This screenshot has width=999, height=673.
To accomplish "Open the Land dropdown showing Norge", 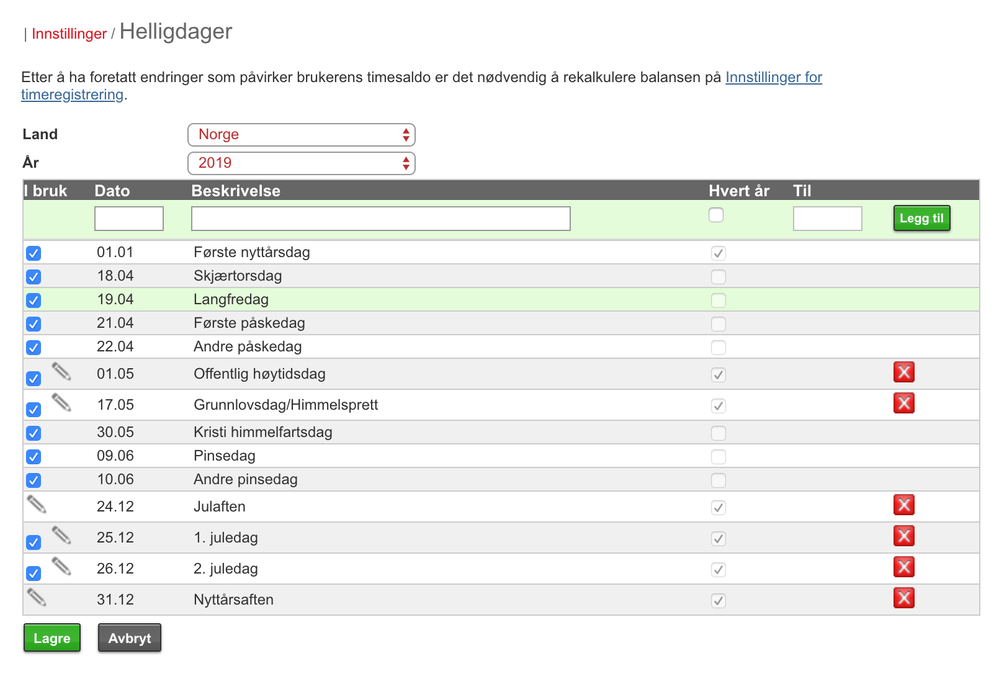I will click(x=301, y=134).
